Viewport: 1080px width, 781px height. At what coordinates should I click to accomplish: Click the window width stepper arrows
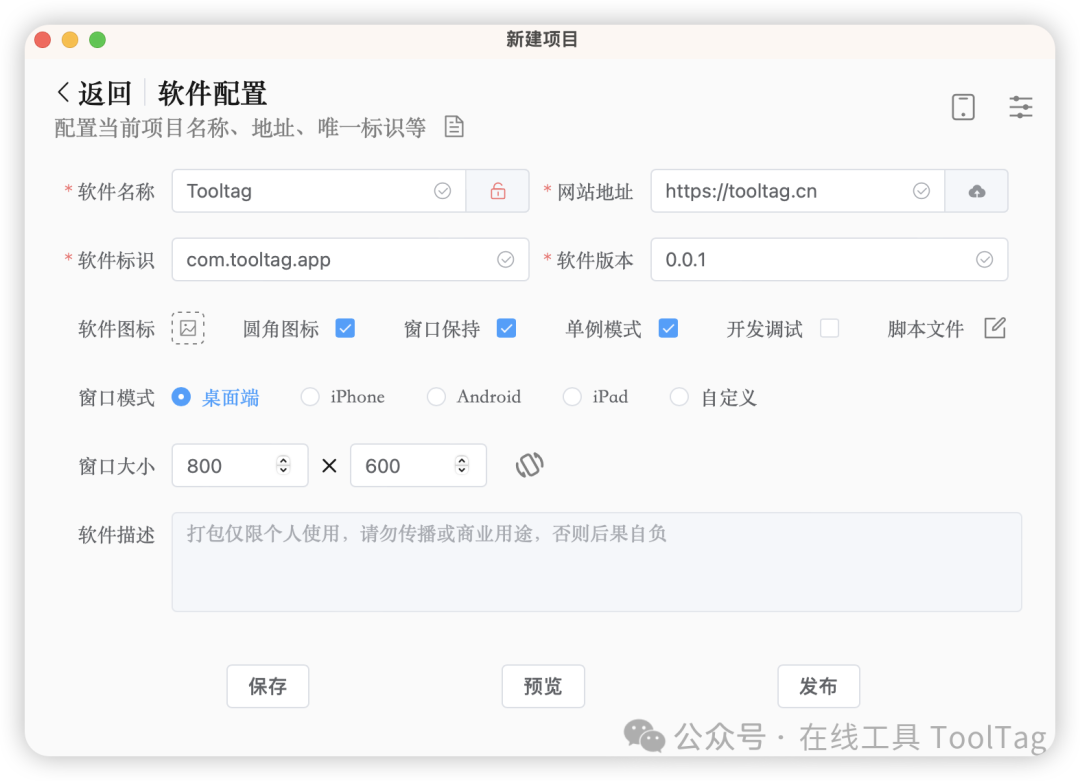pyautogui.click(x=283, y=465)
